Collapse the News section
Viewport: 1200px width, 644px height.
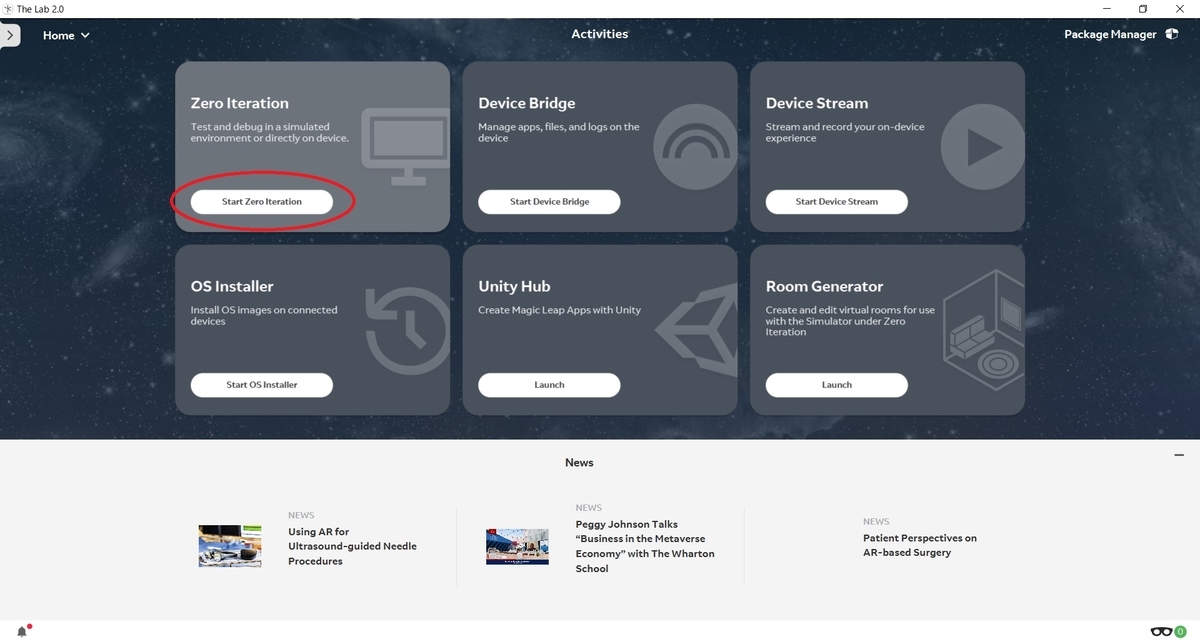click(1179, 455)
